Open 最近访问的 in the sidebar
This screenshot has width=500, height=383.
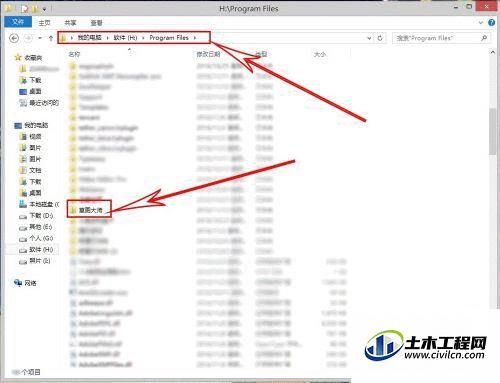pyautogui.click(x=44, y=103)
